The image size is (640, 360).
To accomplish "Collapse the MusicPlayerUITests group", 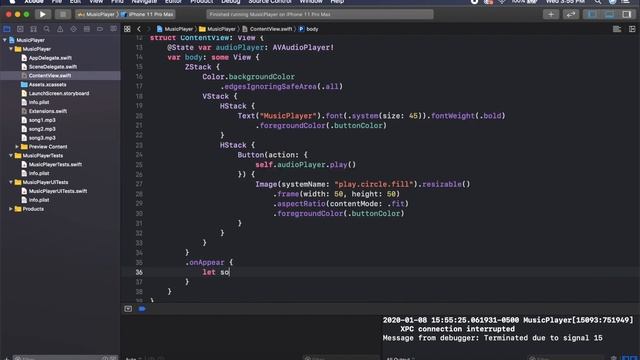I will pos(11,182).
